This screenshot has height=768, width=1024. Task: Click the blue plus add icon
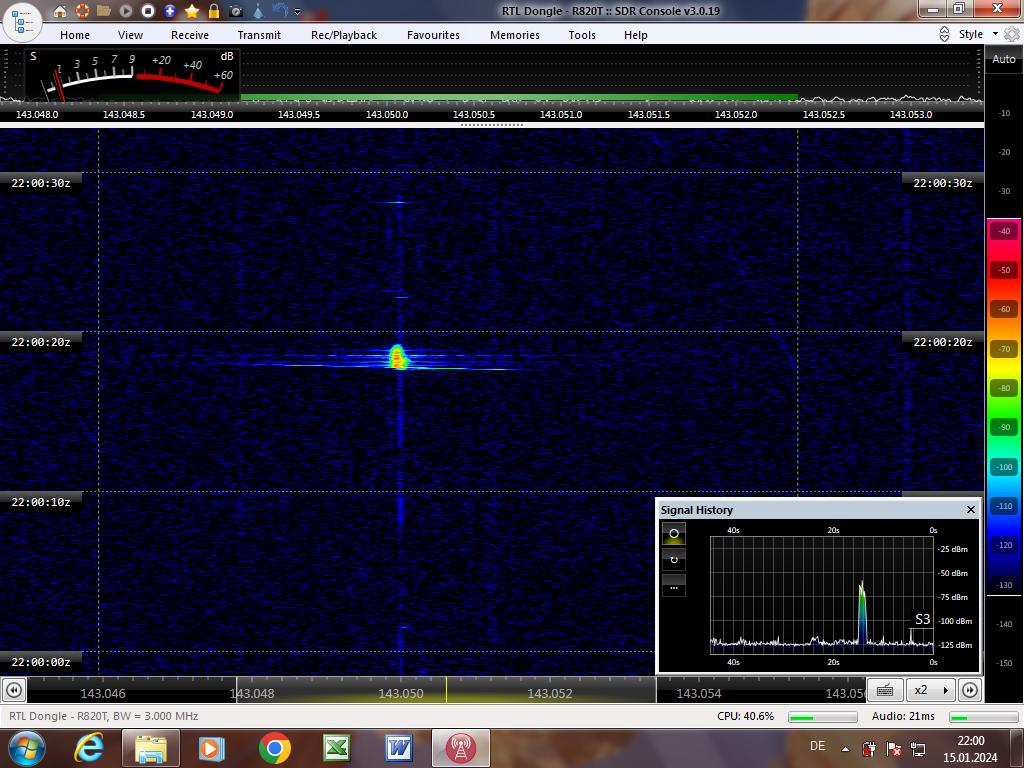170,11
